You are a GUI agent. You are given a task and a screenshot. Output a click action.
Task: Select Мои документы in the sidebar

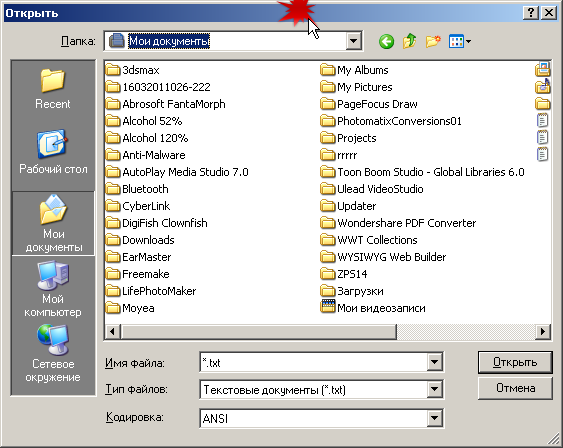point(53,223)
